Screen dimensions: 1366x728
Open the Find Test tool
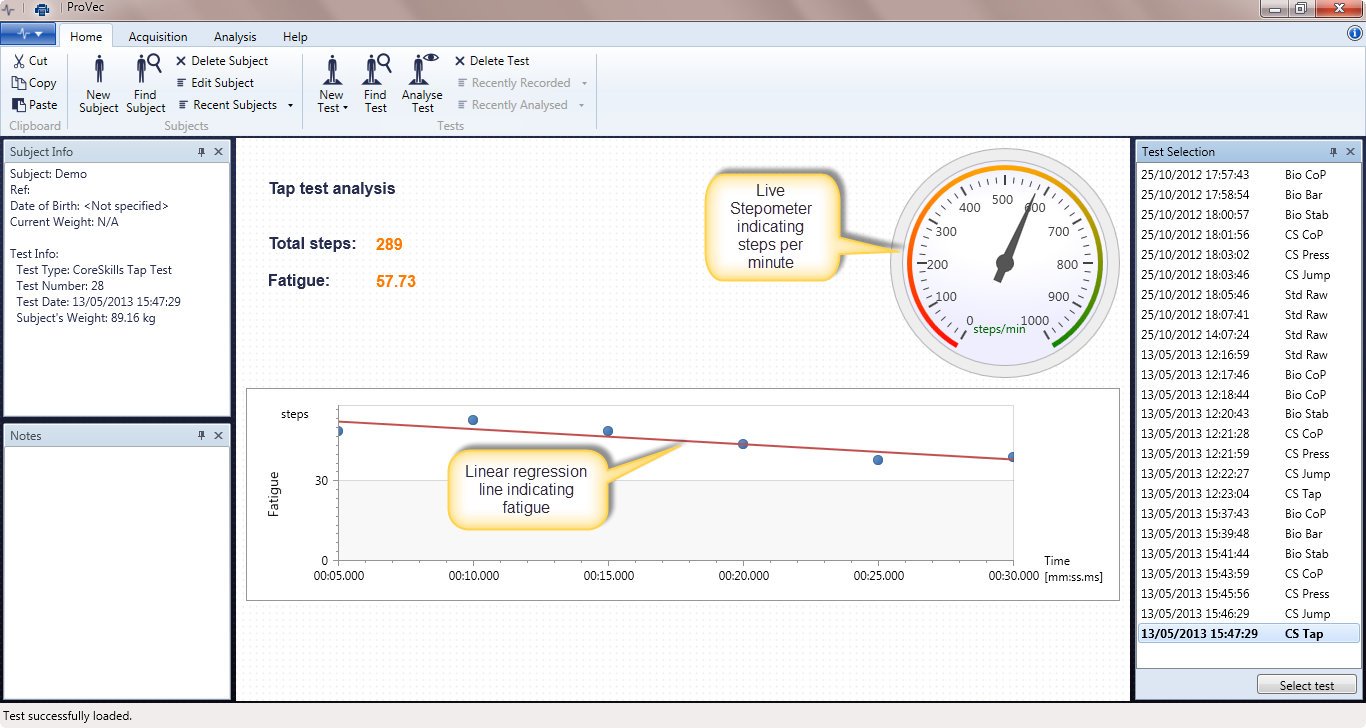[x=376, y=84]
